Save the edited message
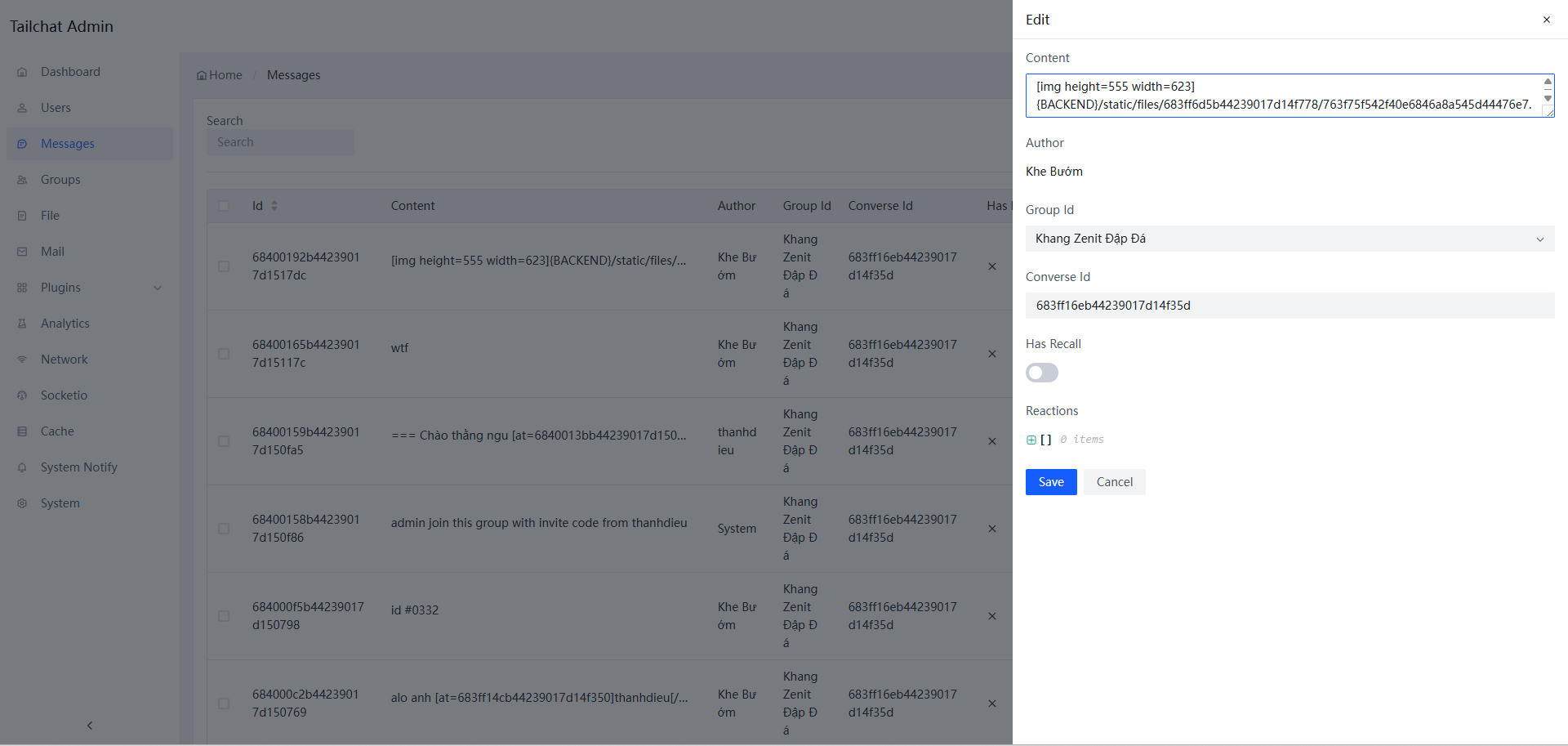Screen dimensions: 1568x746 tap(1051, 482)
